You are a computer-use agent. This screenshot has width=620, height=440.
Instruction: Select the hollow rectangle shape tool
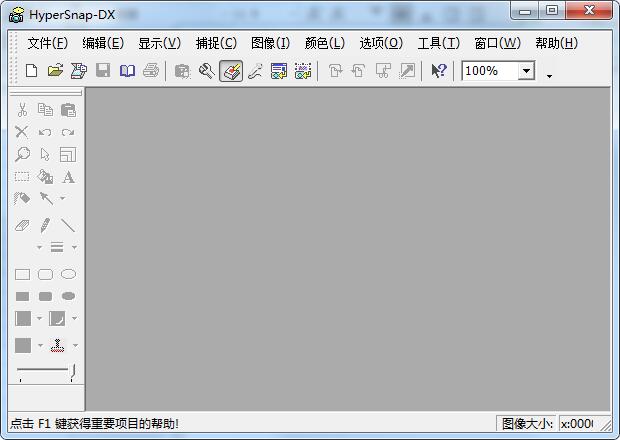(x=23, y=274)
